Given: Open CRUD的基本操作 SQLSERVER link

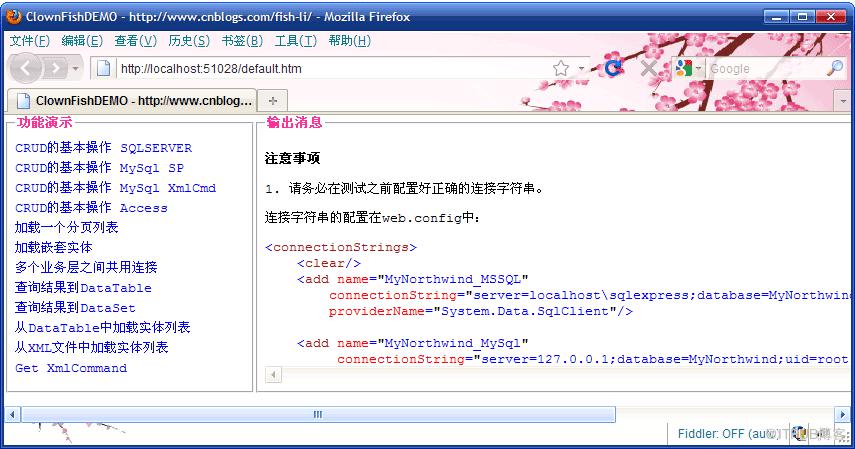Looking at the screenshot, I should point(104,148).
